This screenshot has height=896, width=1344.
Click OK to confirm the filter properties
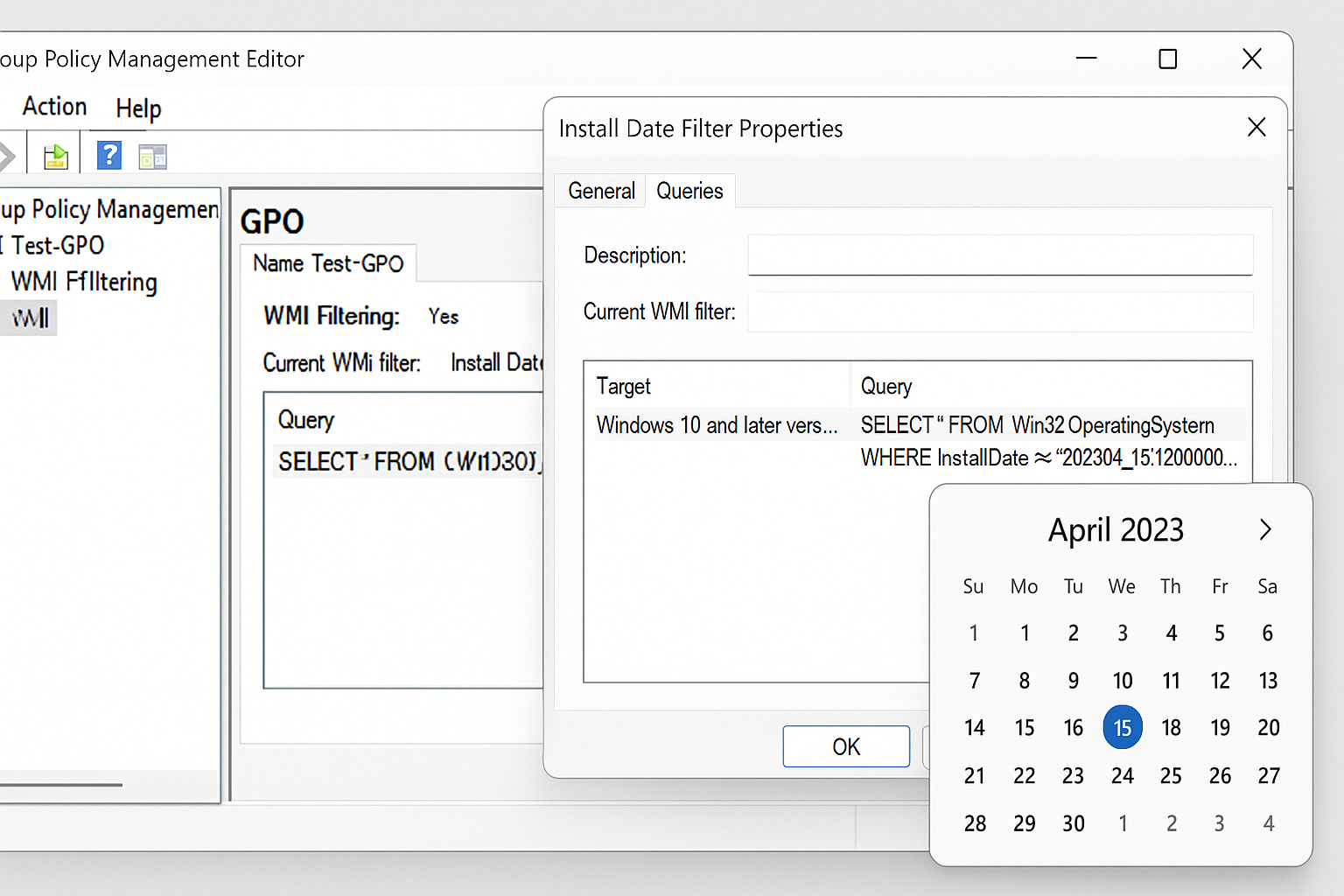[x=845, y=746]
